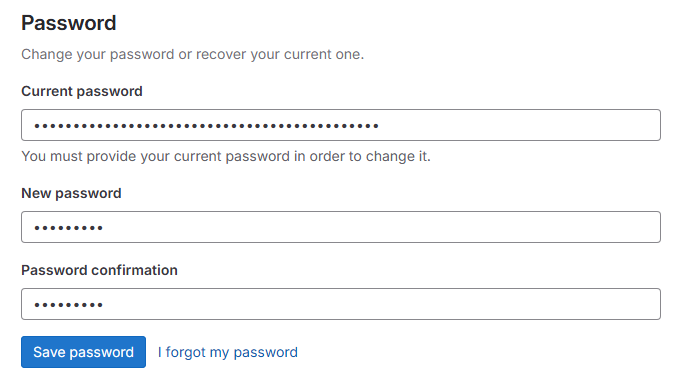Viewport: 685px width, 392px height.
Task: Click the Change your password description text
Action: pyautogui.click(x=193, y=54)
